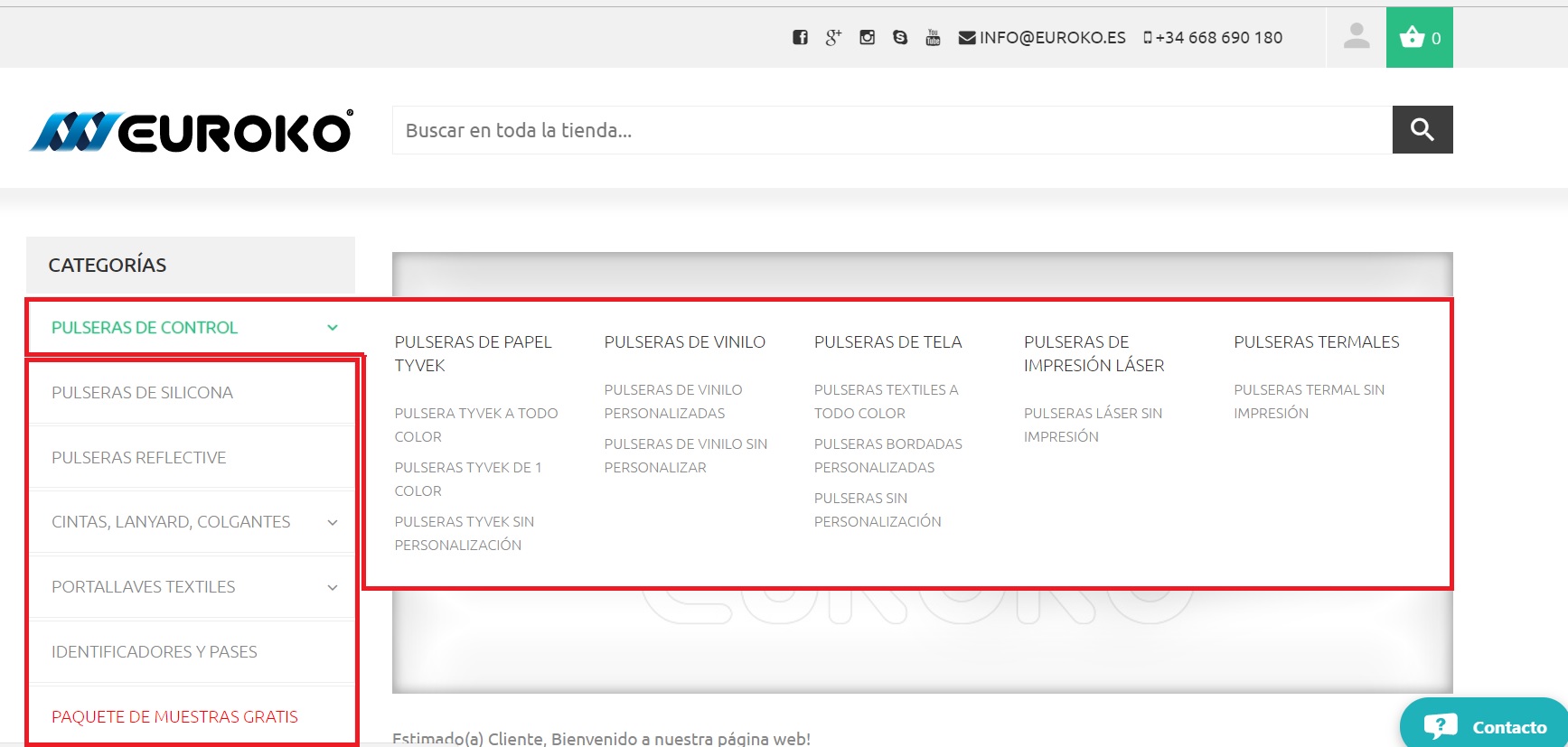Expand Portallaves Textiles chevron

pos(333,587)
